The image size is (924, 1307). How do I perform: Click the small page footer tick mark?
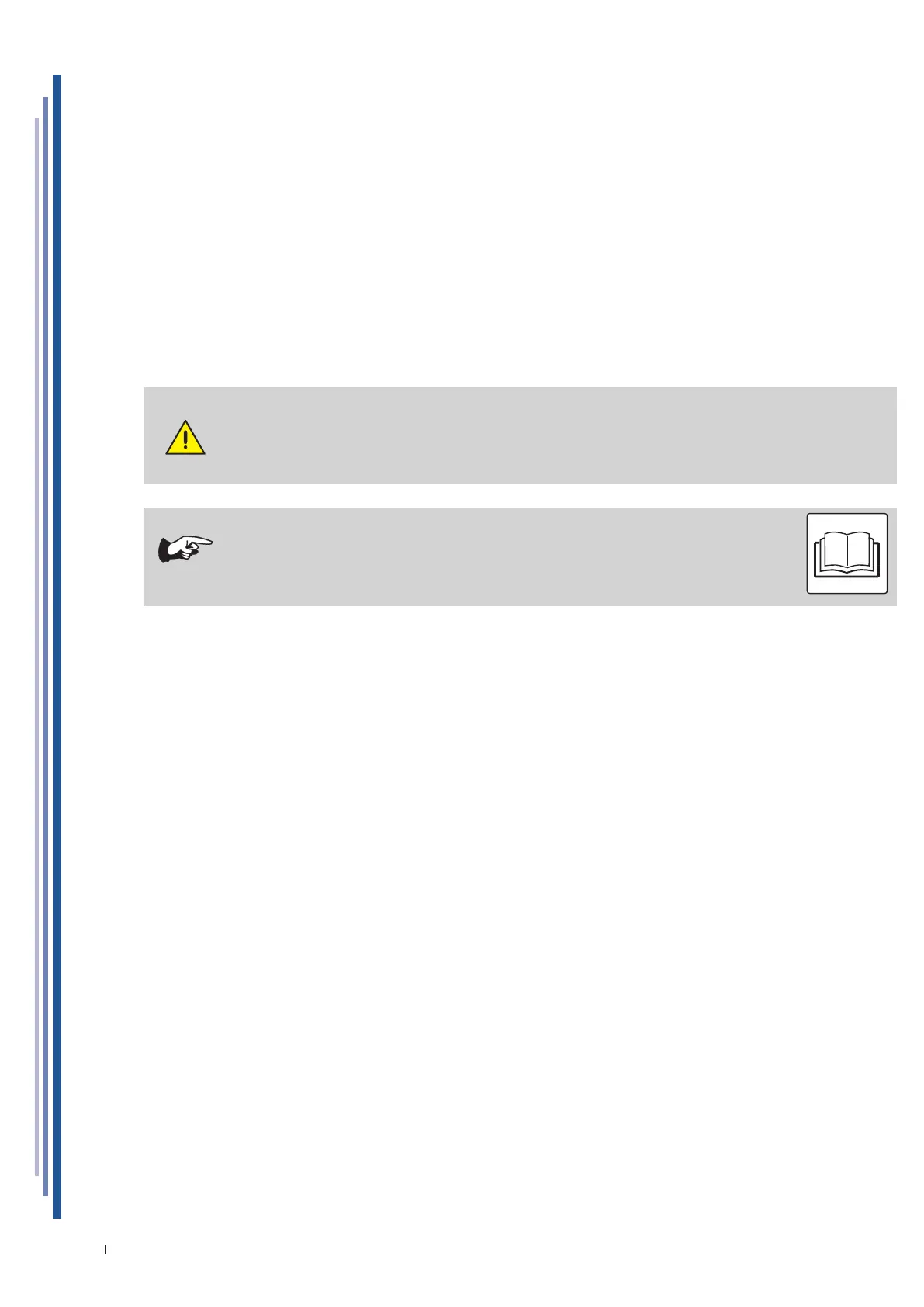point(106,1250)
